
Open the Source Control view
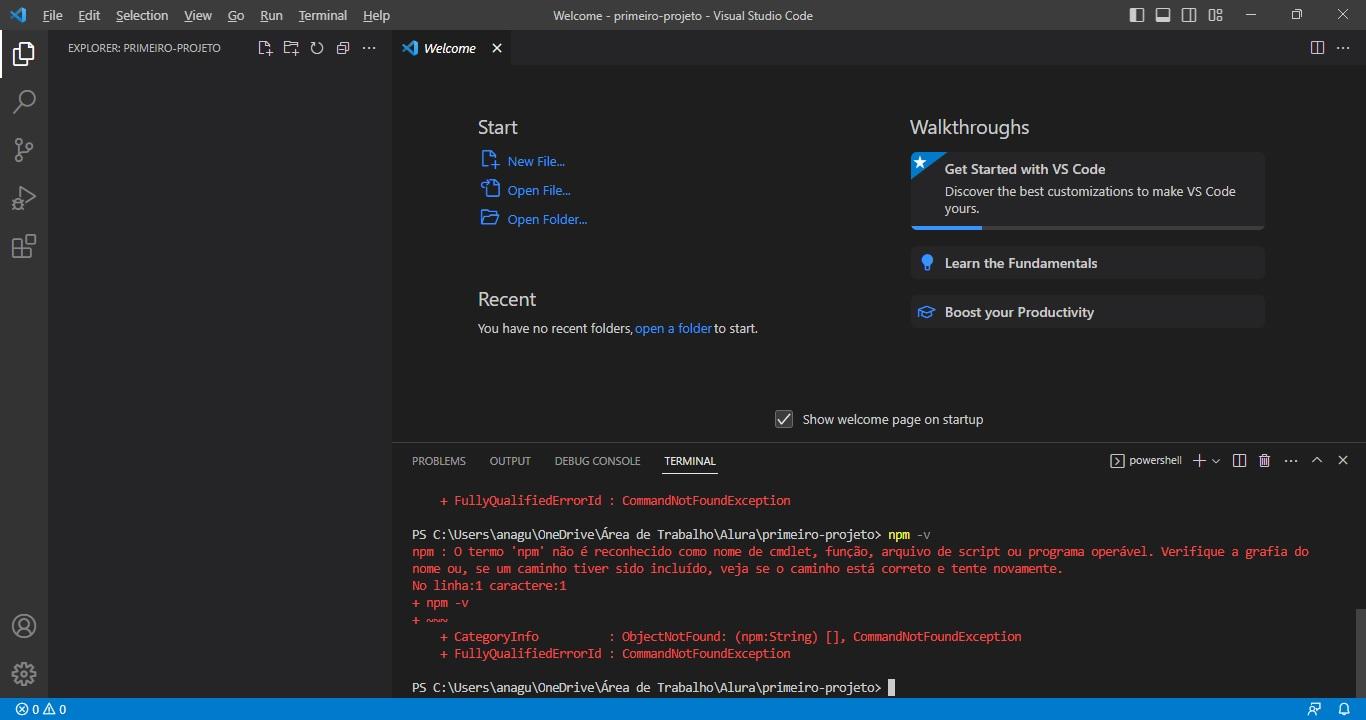pos(24,150)
